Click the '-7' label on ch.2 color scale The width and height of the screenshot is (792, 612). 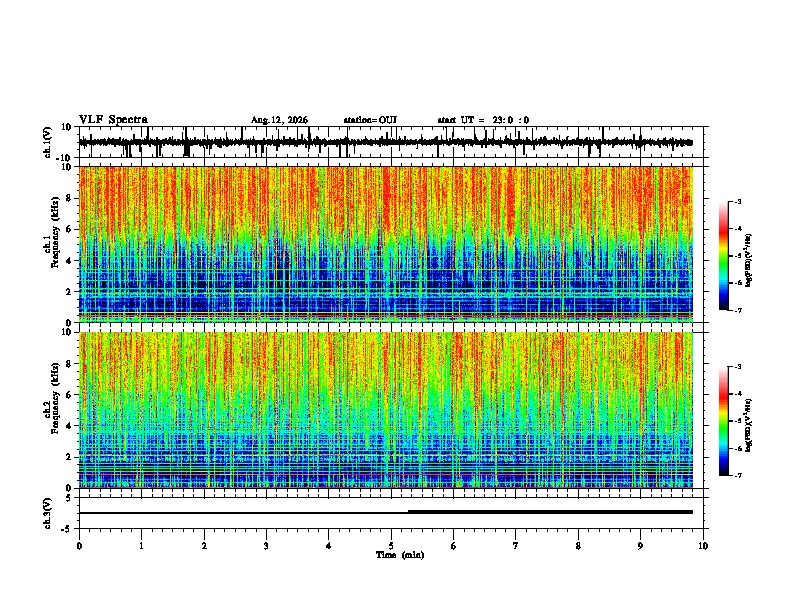[738, 476]
